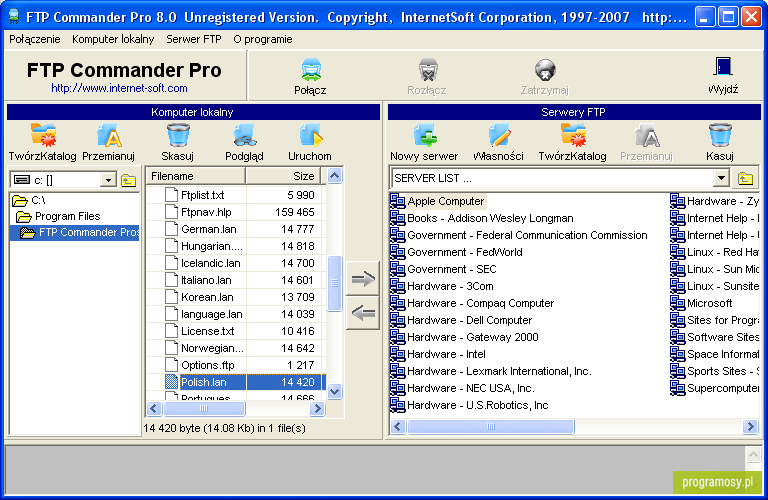768x500 pixels.
Task: Click file list vertical scrollbar thumb
Action: pos(335,283)
